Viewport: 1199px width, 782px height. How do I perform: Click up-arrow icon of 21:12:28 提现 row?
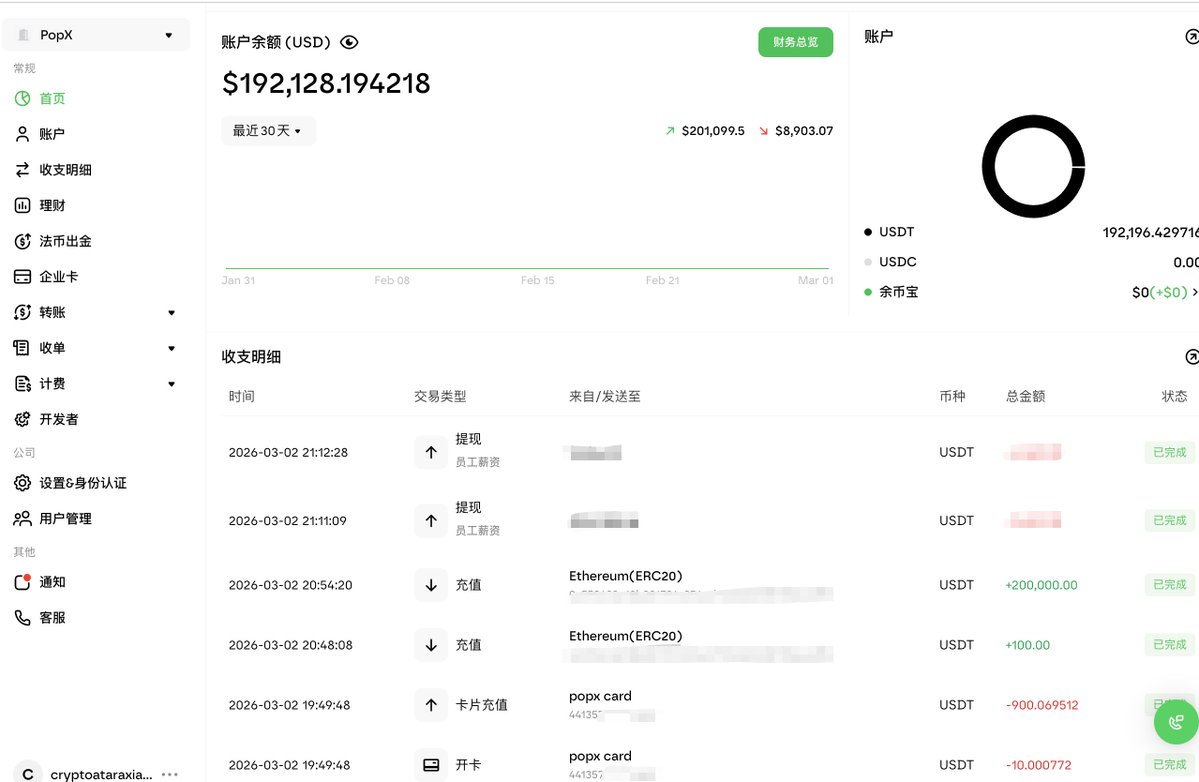click(x=431, y=452)
